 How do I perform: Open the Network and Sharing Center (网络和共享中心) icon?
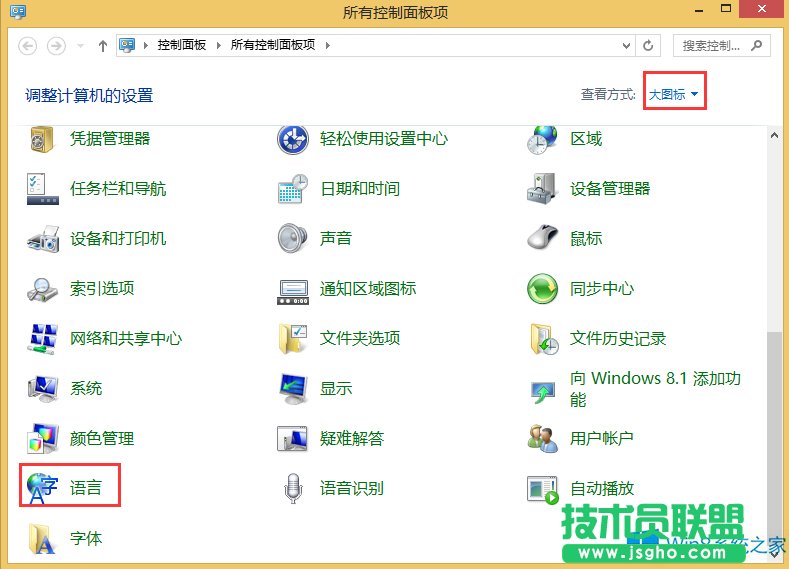coord(42,339)
